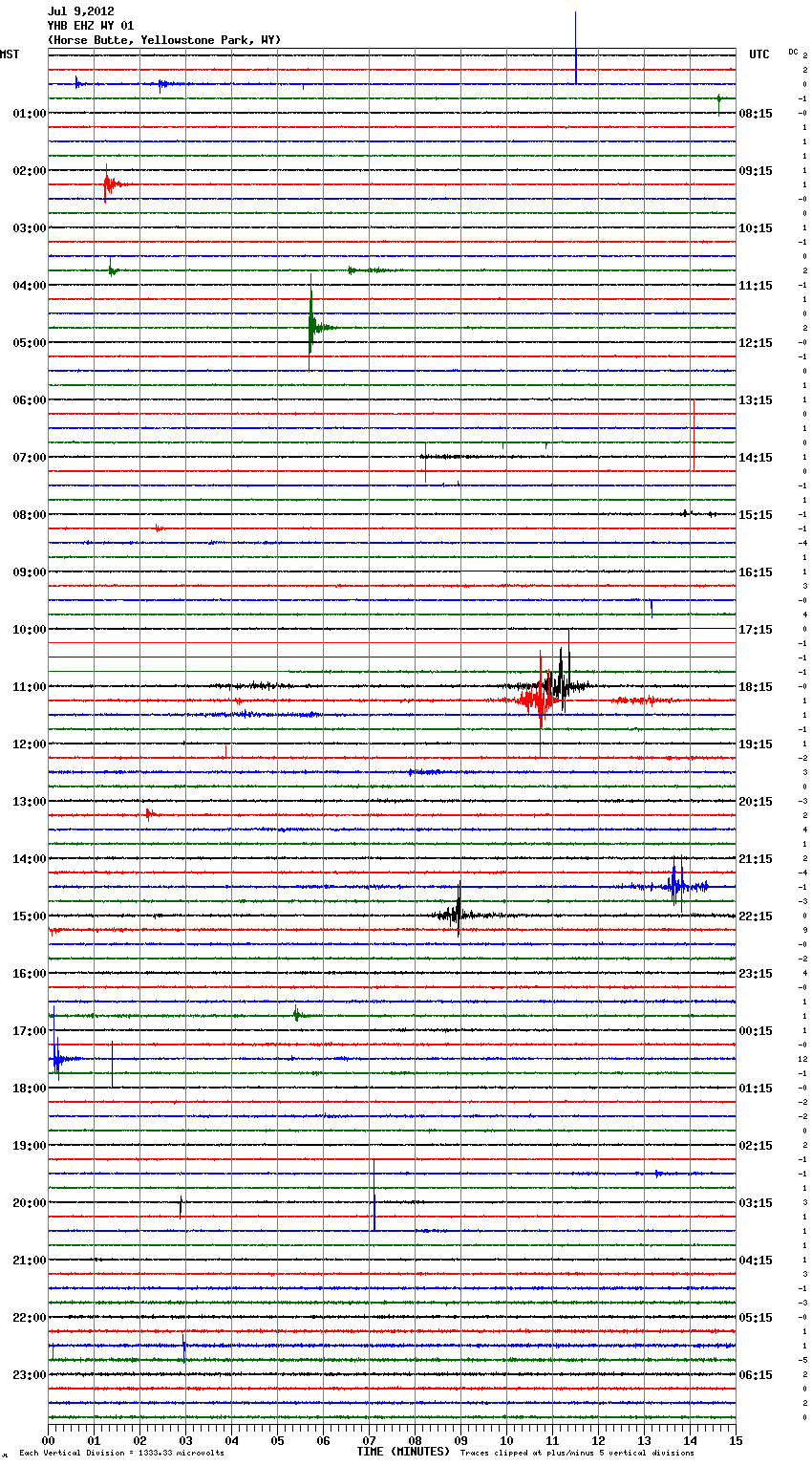
Task: Click the 13:00 MST time label
Action: [x=30, y=802]
